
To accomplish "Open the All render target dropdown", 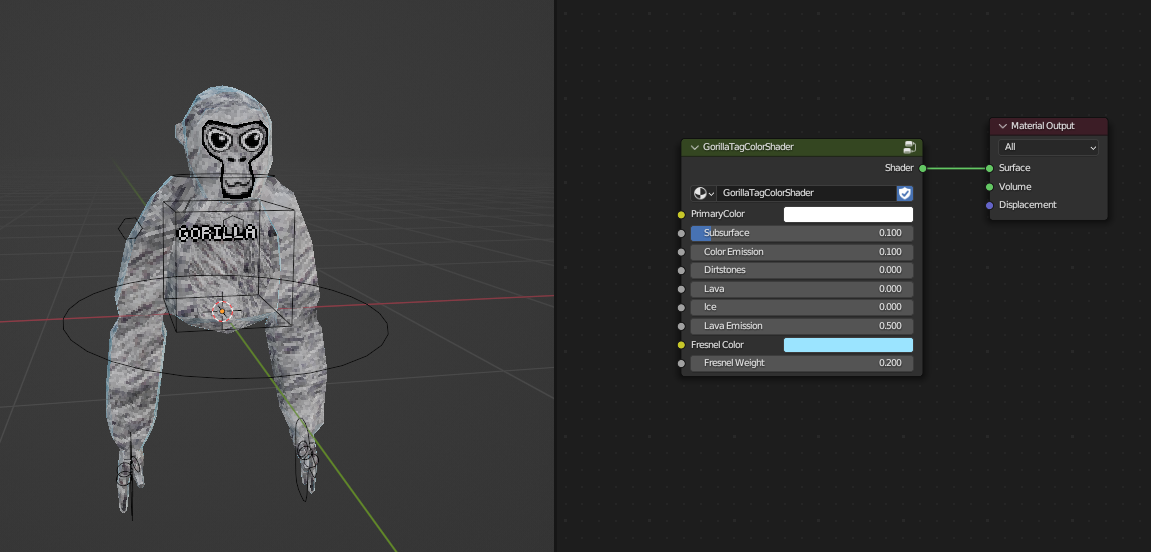I will click(x=1048, y=147).
